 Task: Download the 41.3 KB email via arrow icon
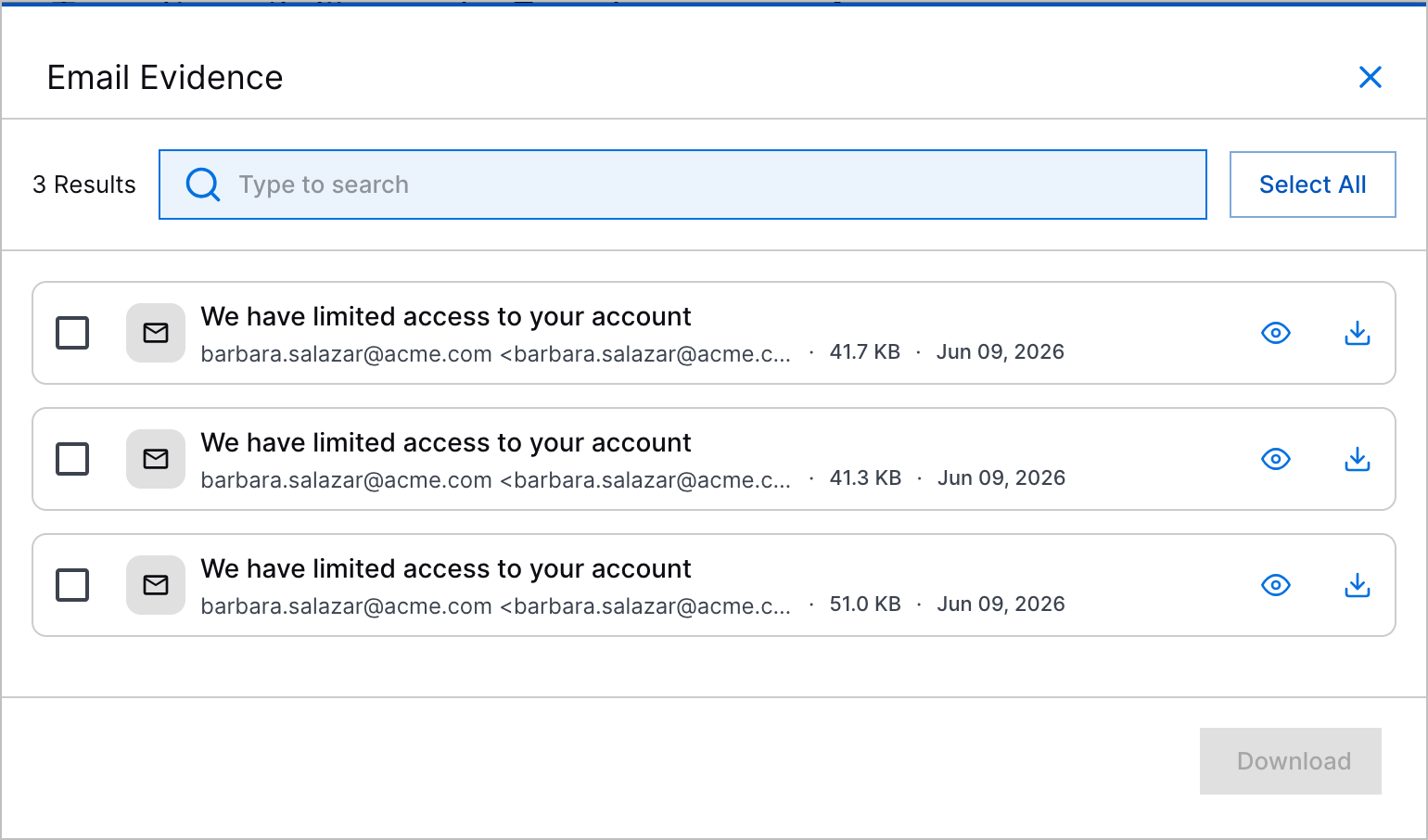point(1358,459)
